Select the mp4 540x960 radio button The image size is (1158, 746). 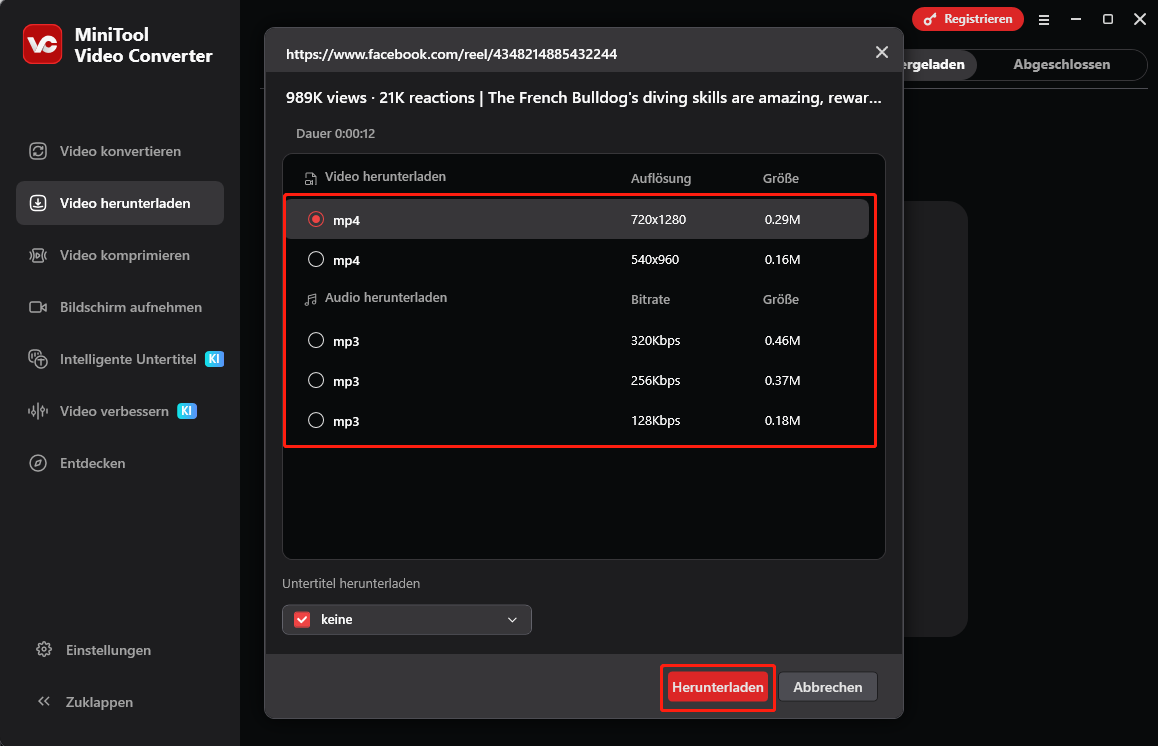click(x=316, y=259)
